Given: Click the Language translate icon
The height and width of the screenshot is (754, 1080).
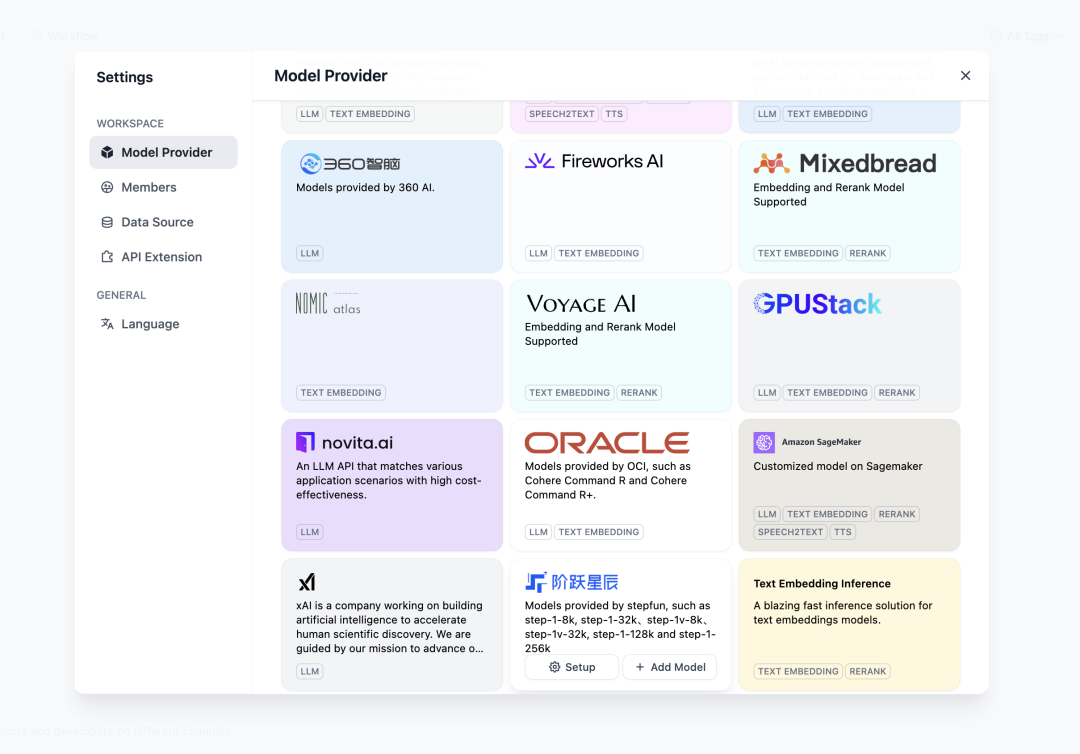Looking at the screenshot, I should tap(107, 324).
